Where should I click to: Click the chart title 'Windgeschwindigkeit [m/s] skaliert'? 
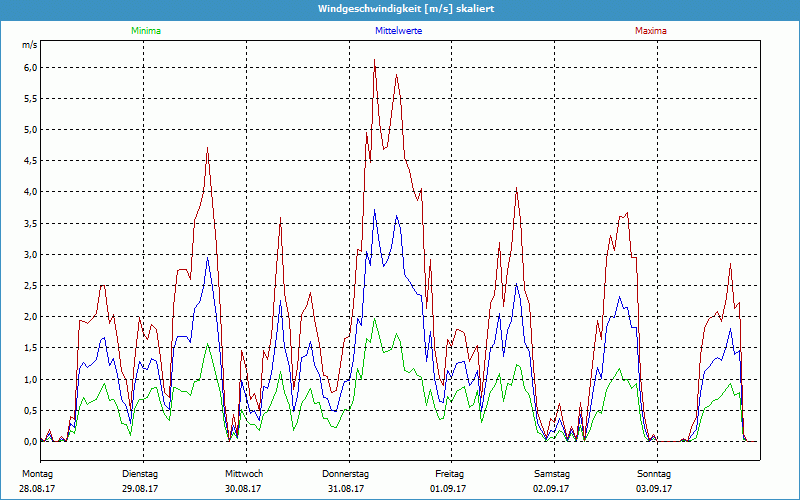click(406, 9)
